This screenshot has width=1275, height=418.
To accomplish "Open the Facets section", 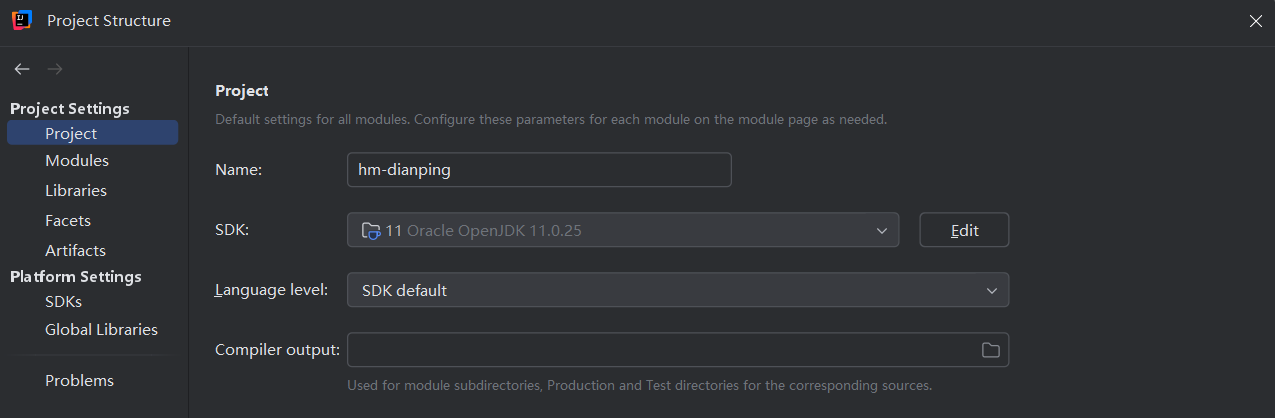I will tap(68, 221).
